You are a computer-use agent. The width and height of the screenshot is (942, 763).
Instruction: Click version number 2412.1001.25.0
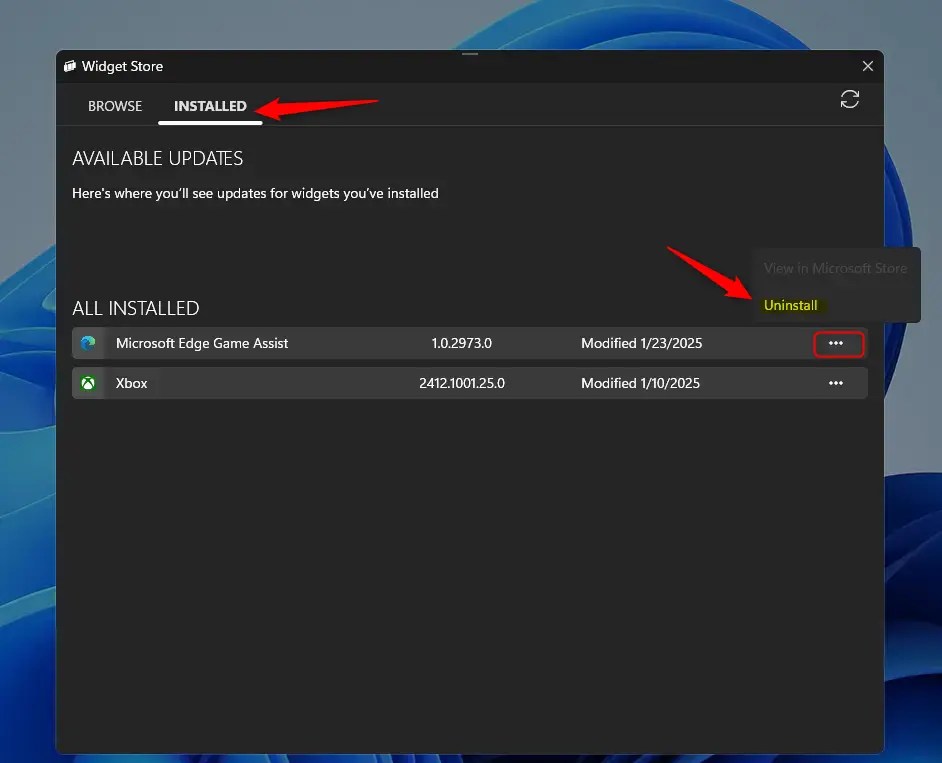[462, 383]
